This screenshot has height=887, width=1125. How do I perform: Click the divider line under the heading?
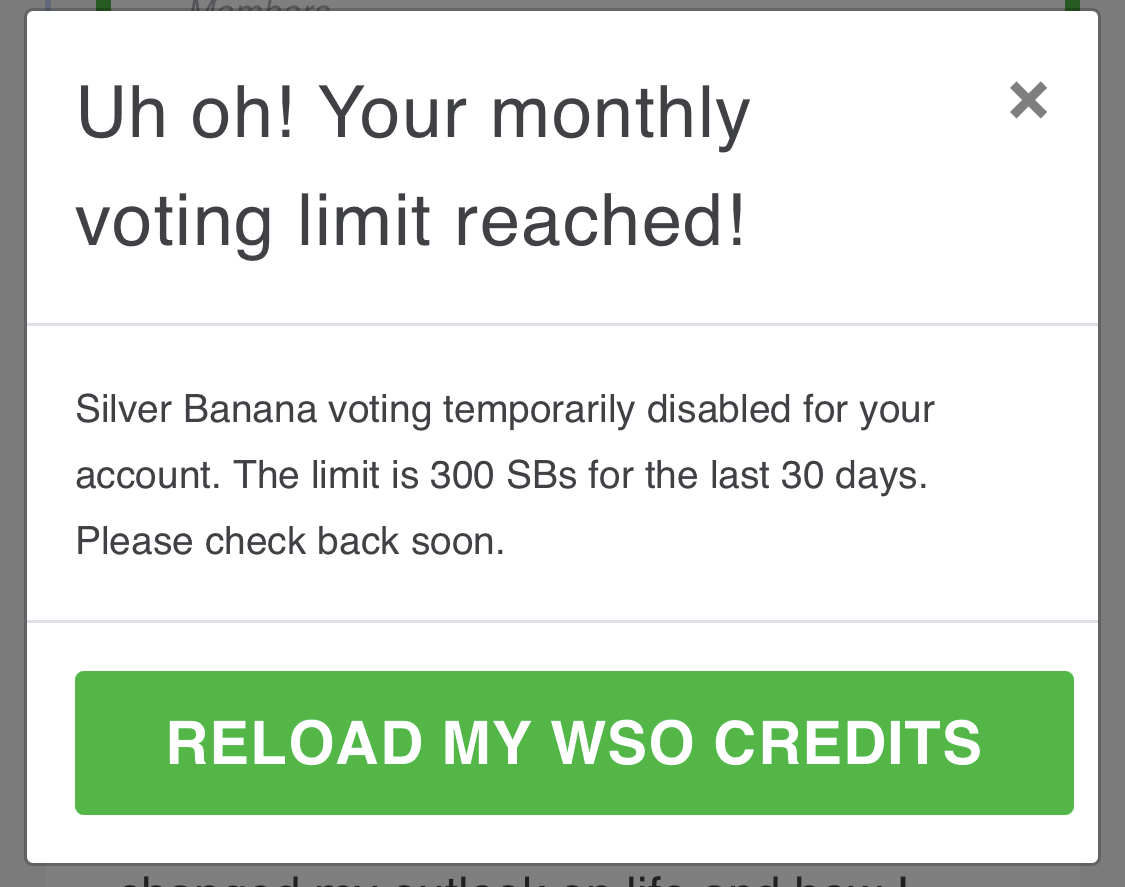(x=562, y=324)
